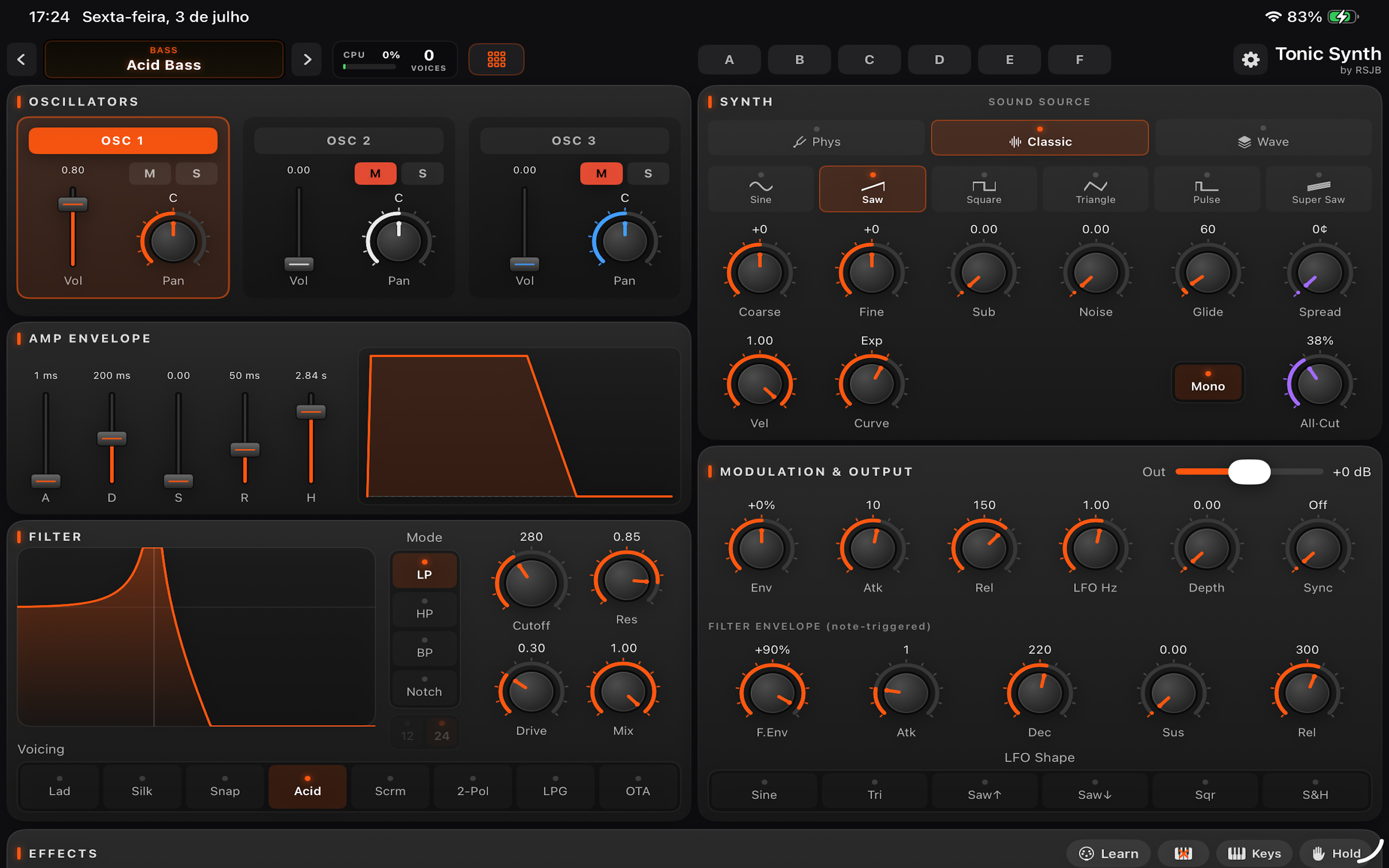The width and height of the screenshot is (1389, 868).
Task: Choose Notch filter mode
Action: [424, 687]
